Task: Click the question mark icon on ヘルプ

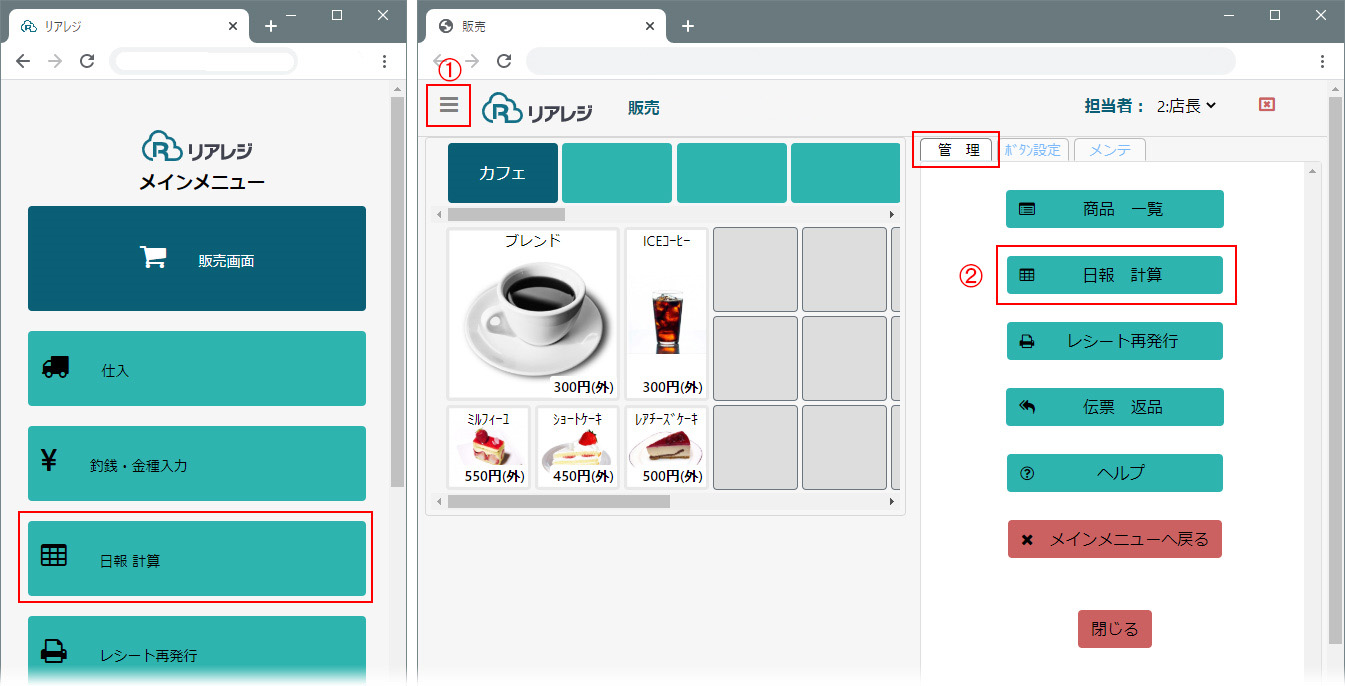Action: (1026, 473)
